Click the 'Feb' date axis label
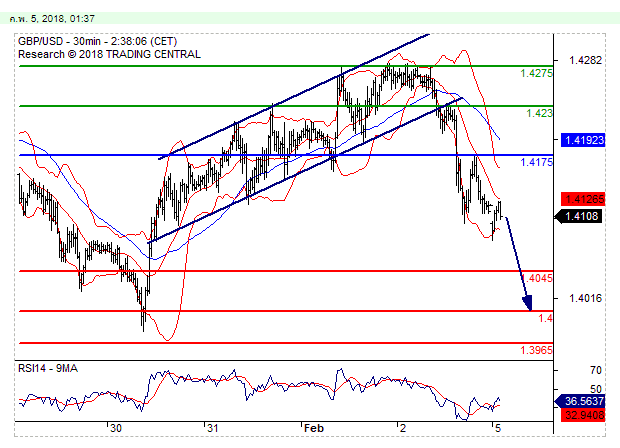Screen dimensions: 620x448 pos(314,428)
